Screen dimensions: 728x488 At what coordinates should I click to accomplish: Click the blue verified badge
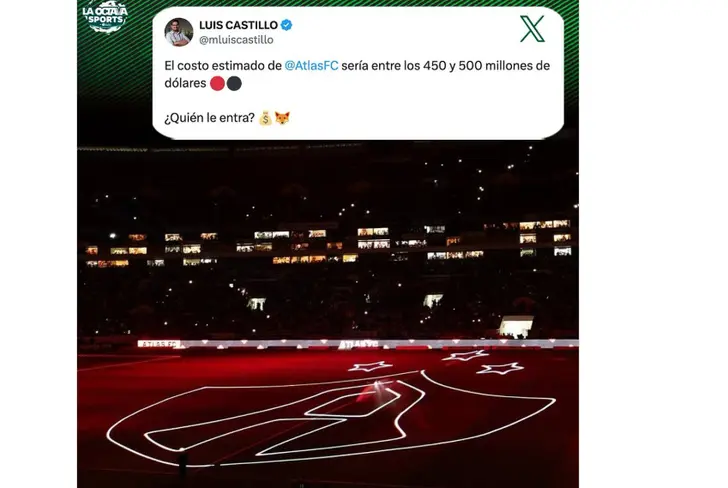point(286,25)
